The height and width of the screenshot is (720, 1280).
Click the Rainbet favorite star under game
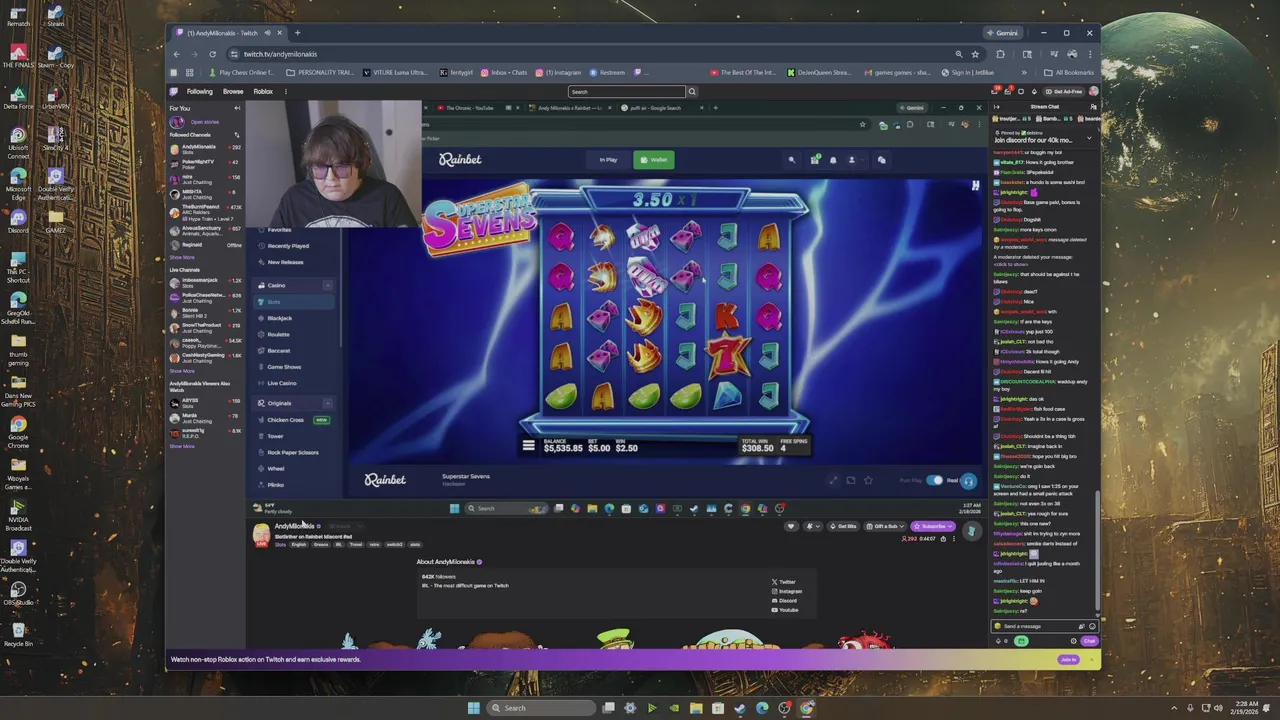pyautogui.click(x=868, y=480)
